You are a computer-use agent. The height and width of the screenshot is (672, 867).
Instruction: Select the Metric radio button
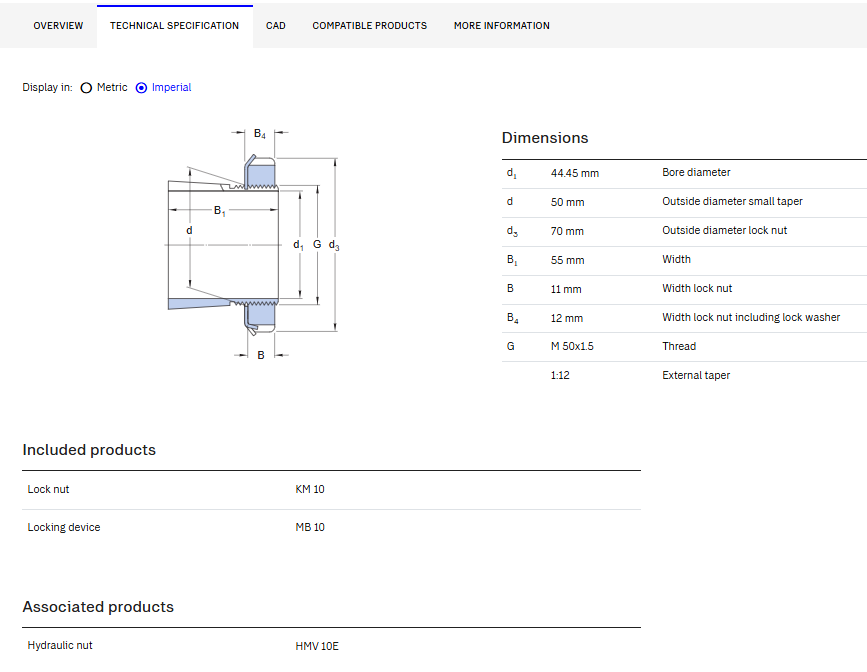(x=86, y=88)
